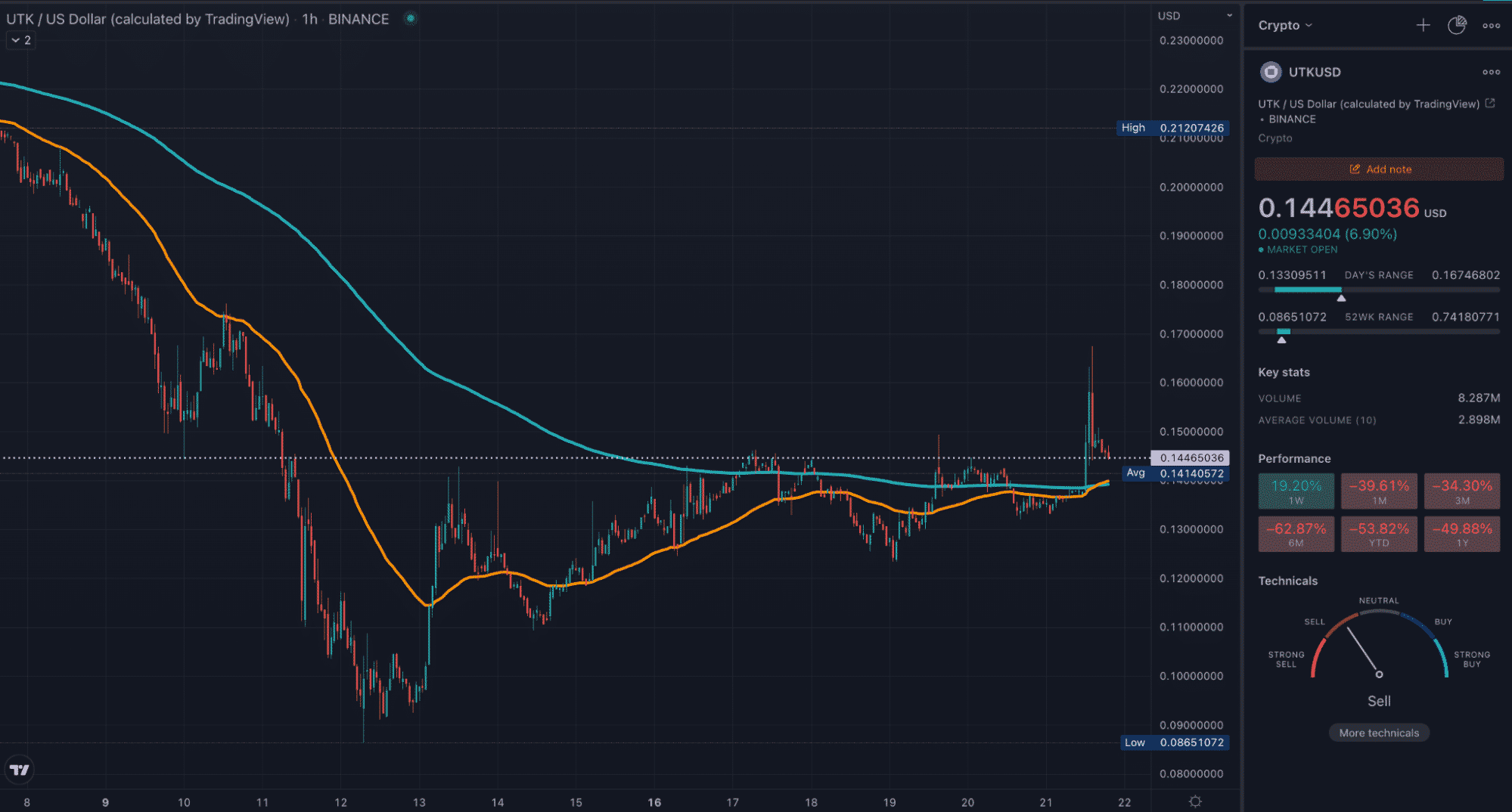Click the Key stats heading
The height and width of the screenshot is (812, 1512).
[x=1284, y=372]
